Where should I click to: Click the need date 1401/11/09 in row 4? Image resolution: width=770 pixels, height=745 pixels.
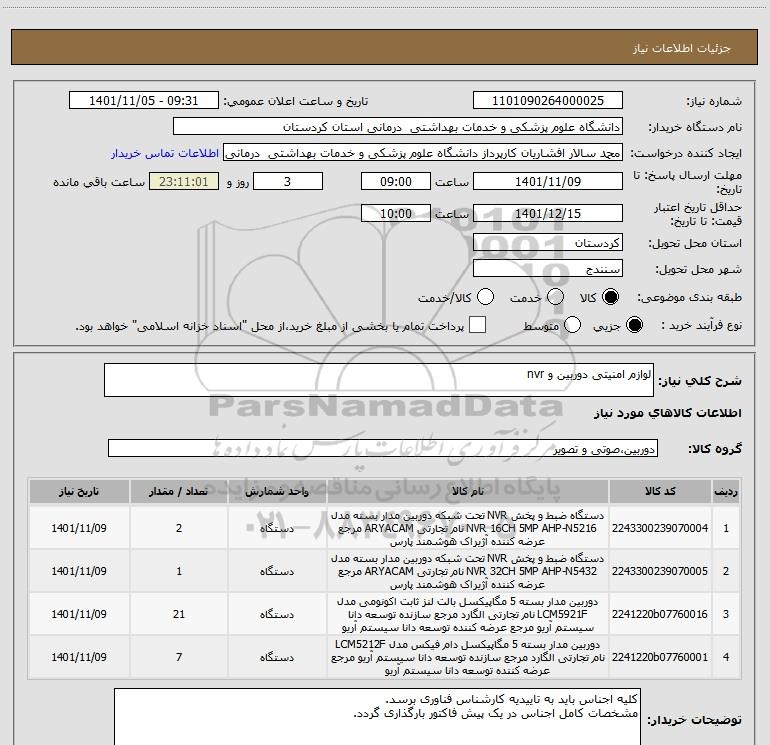pos(79,657)
